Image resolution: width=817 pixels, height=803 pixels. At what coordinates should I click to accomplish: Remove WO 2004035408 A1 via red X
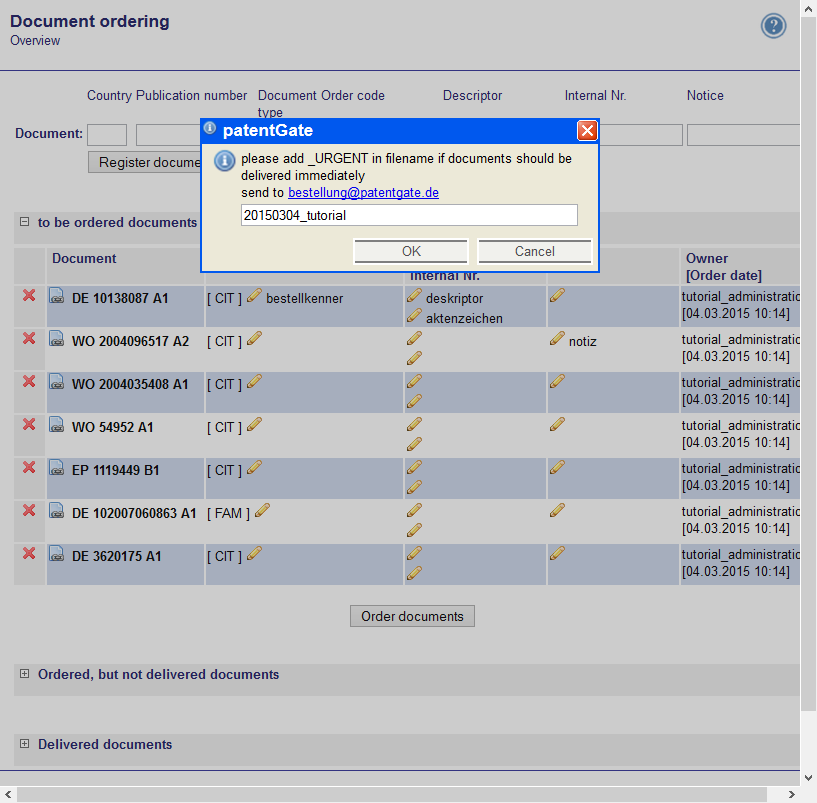[29, 381]
